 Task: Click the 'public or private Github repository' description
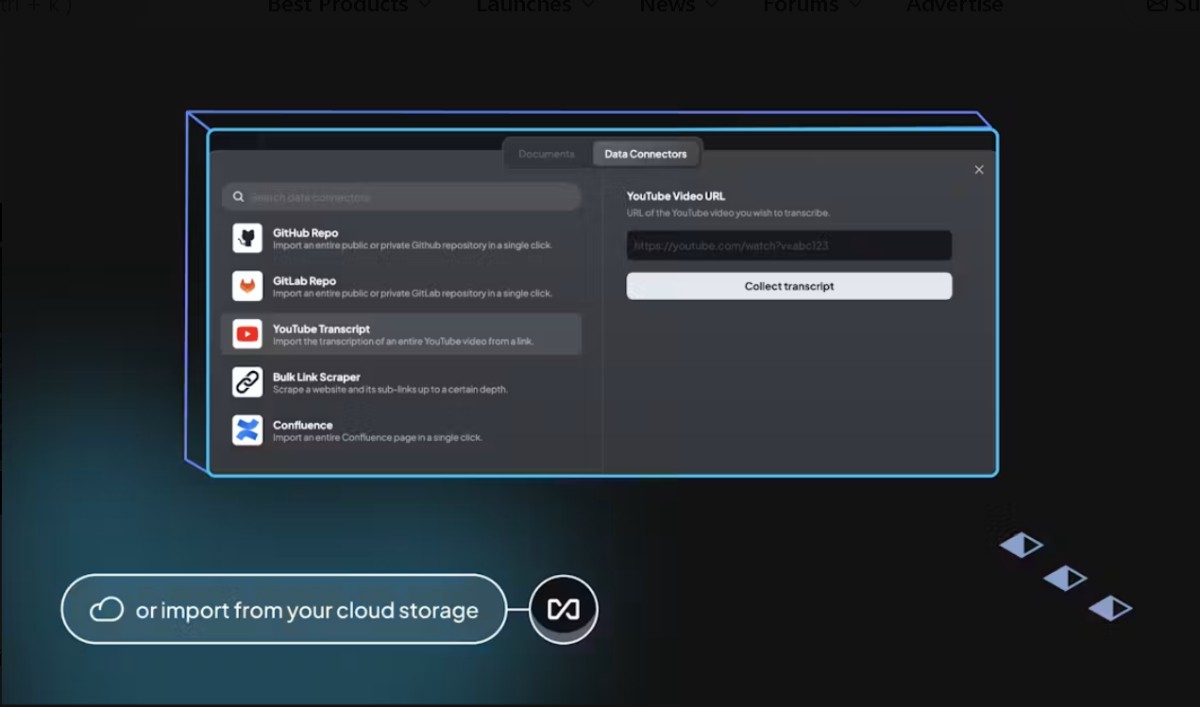click(x=412, y=245)
